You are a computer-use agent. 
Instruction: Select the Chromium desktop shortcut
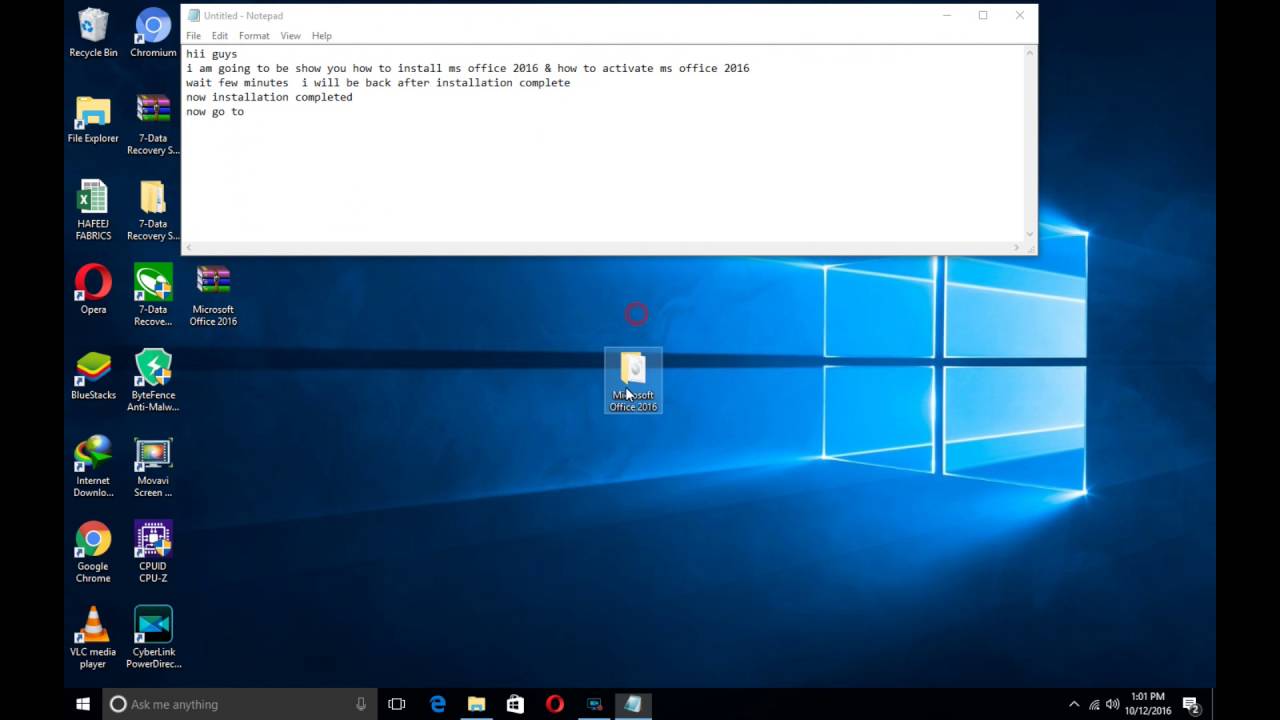coord(153,33)
